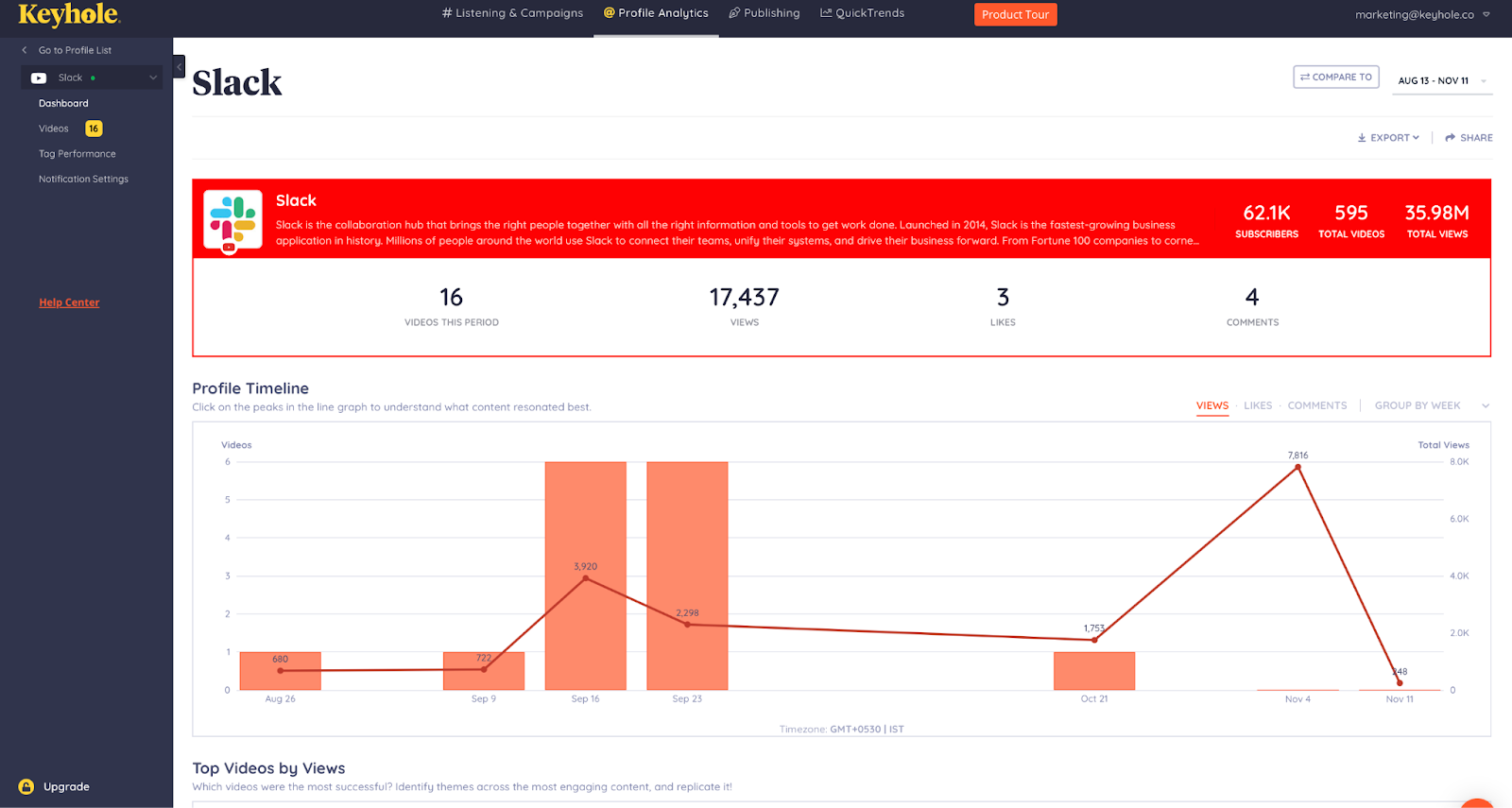Open Profile Analytics tab
This screenshot has height=808, width=1512.
[x=656, y=13]
